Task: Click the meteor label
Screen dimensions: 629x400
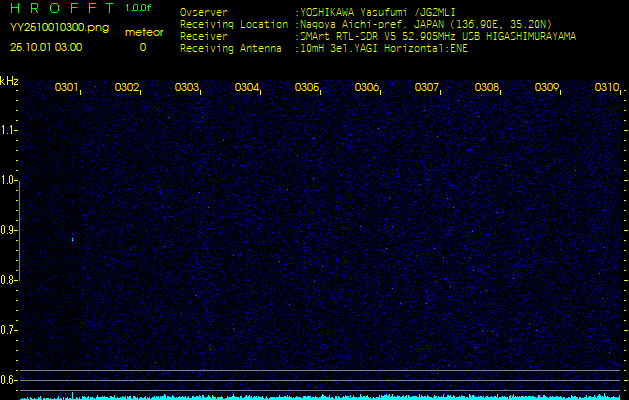Action: (x=144, y=32)
